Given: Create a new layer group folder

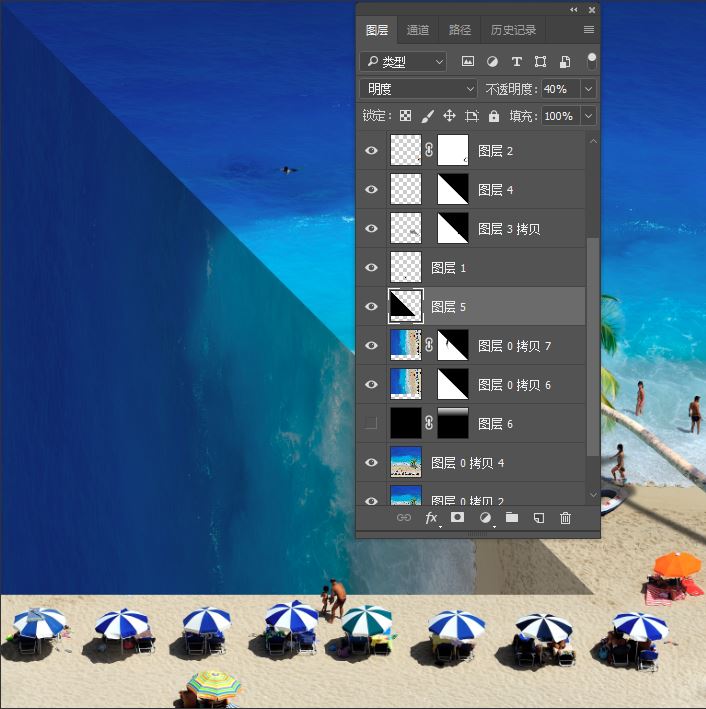Looking at the screenshot, I should pyautogui.click(x=512, y=517).
